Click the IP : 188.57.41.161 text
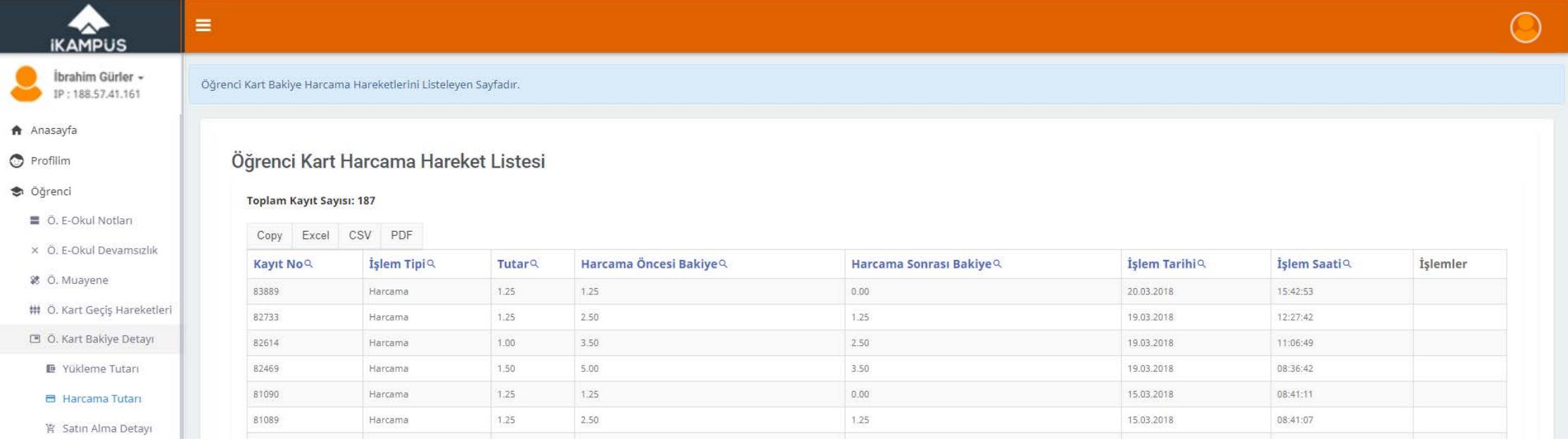The image size is (1568, 441). tap(96, 94)
